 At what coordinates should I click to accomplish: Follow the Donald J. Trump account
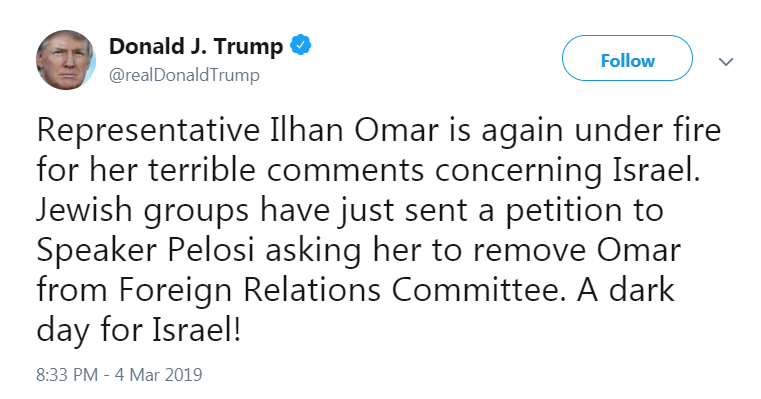pyautogui.click(x=627, y=58)
